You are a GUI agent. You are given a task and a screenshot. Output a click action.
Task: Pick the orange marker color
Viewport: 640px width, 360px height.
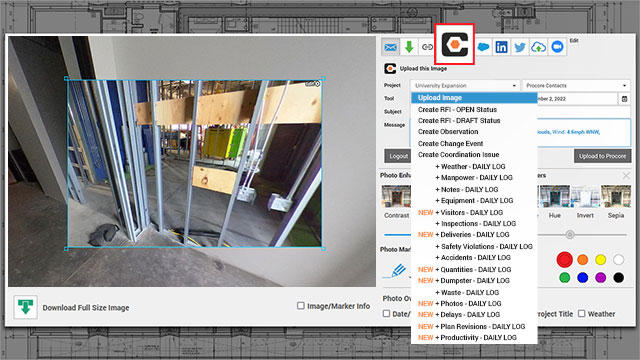(x=582, y=259)
